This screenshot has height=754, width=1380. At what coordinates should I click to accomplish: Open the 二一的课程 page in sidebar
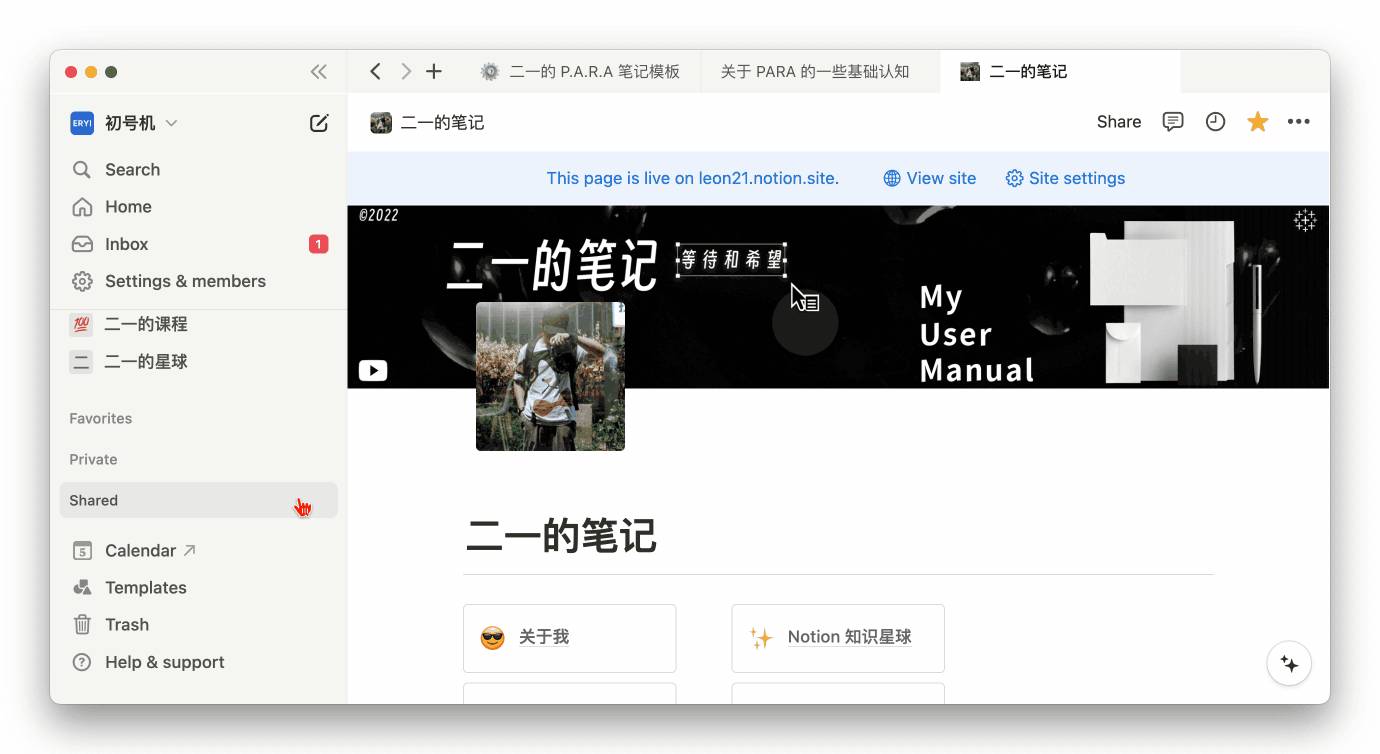[199, 324]
